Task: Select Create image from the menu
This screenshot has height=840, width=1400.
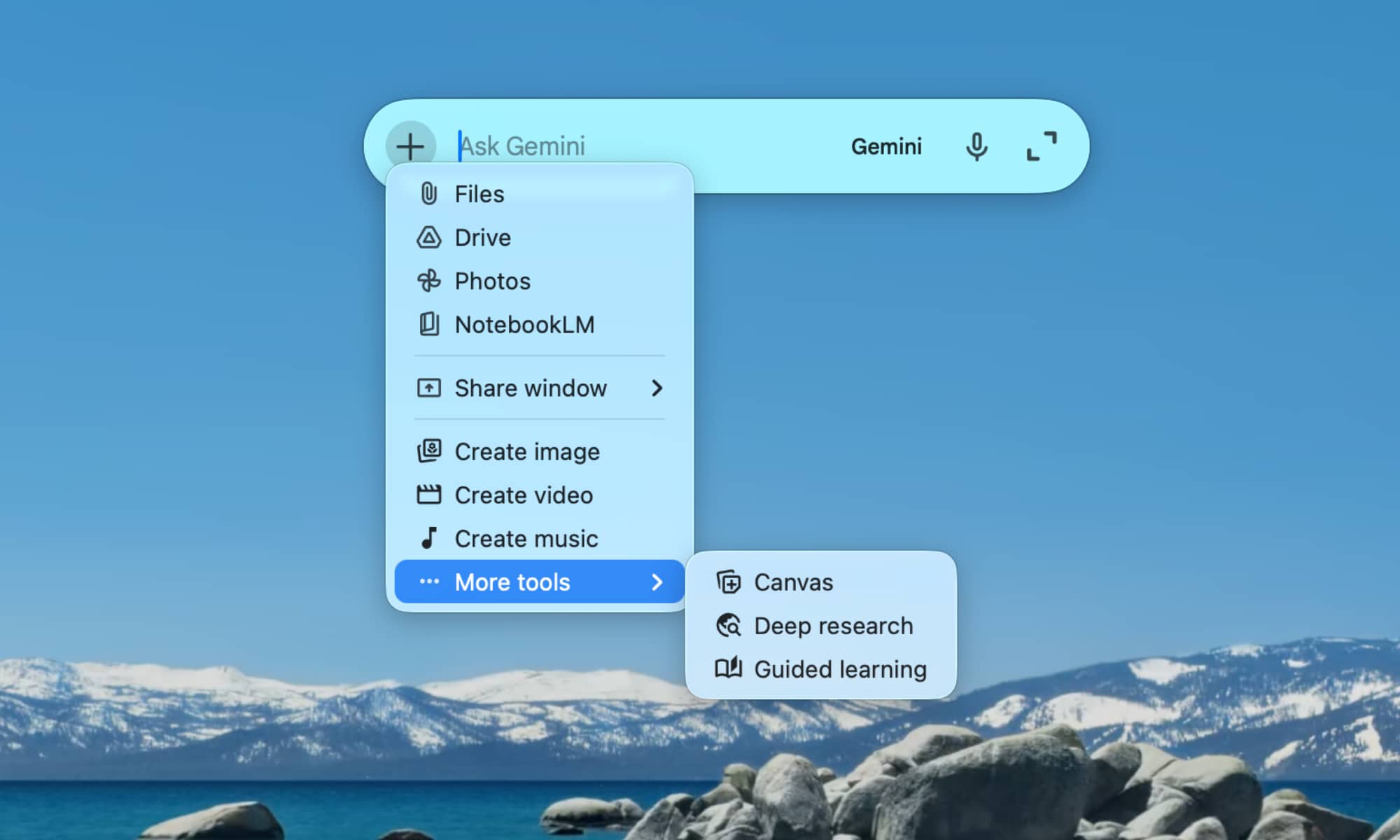Action: click(526, 451)
